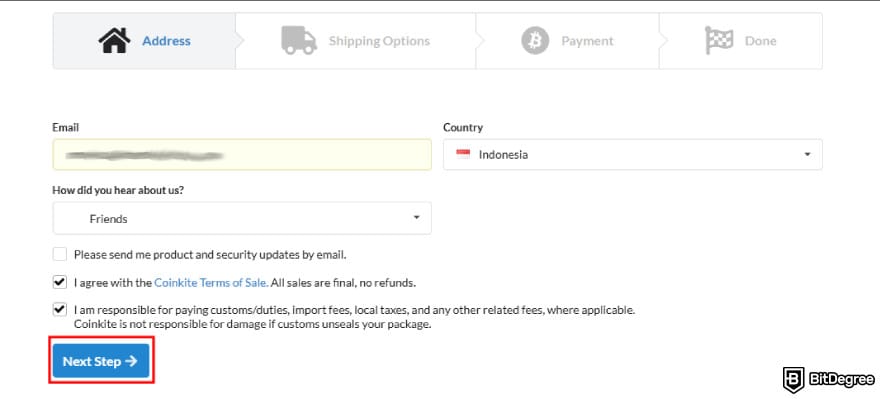Open the Coinkite Terms of Sale link
Image resolution: width=880 pixels, height=399 pixels.
tap(210, 282)
